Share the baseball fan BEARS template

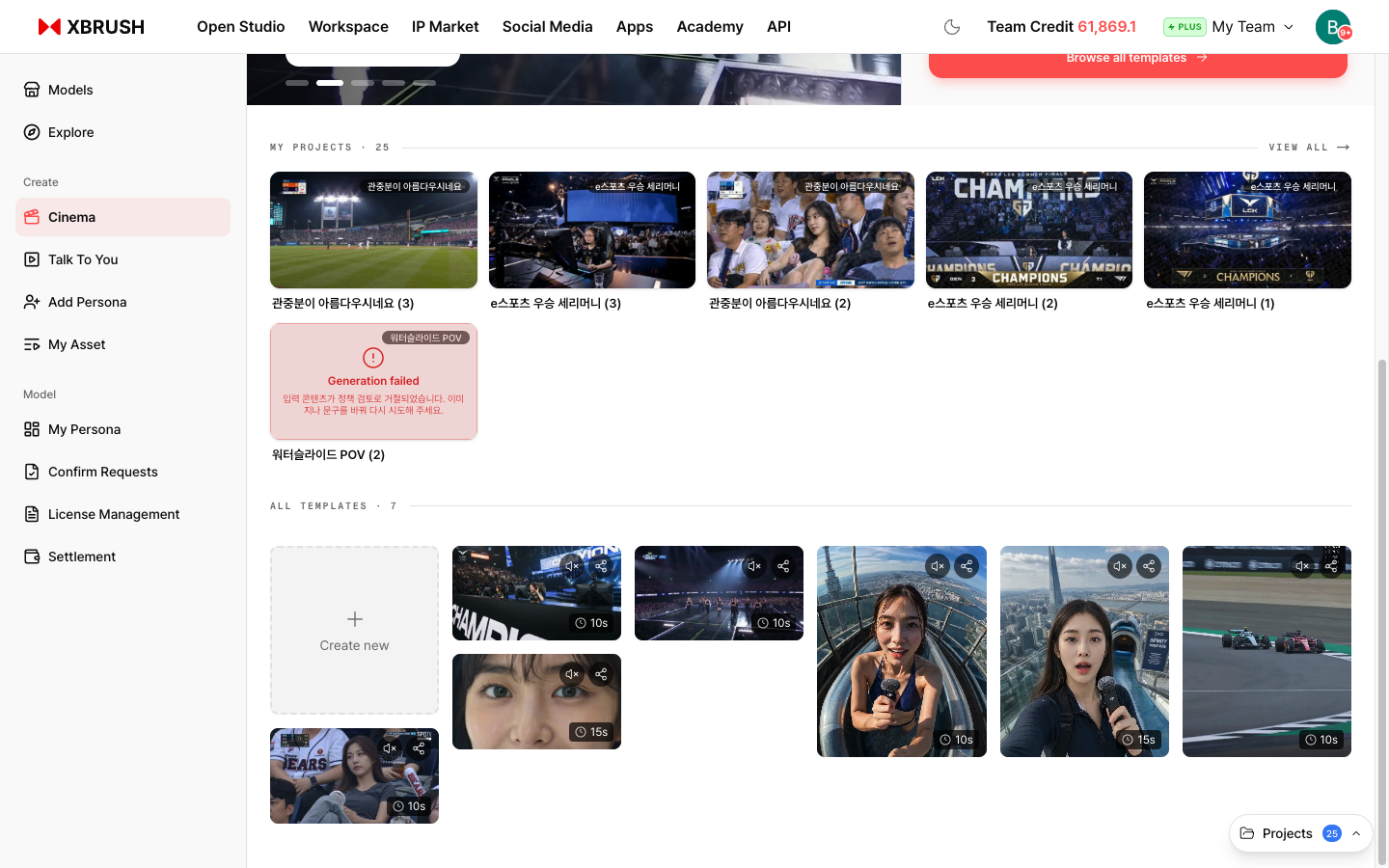[419, 748]
